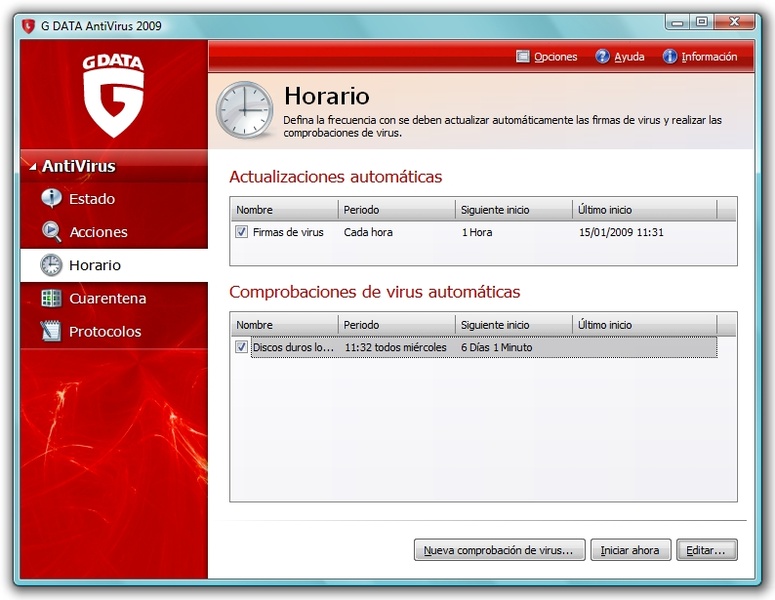This screenshot has width=775, height=600.
Task: Sort updates table by Nombre column
Action: pos(285,210)
